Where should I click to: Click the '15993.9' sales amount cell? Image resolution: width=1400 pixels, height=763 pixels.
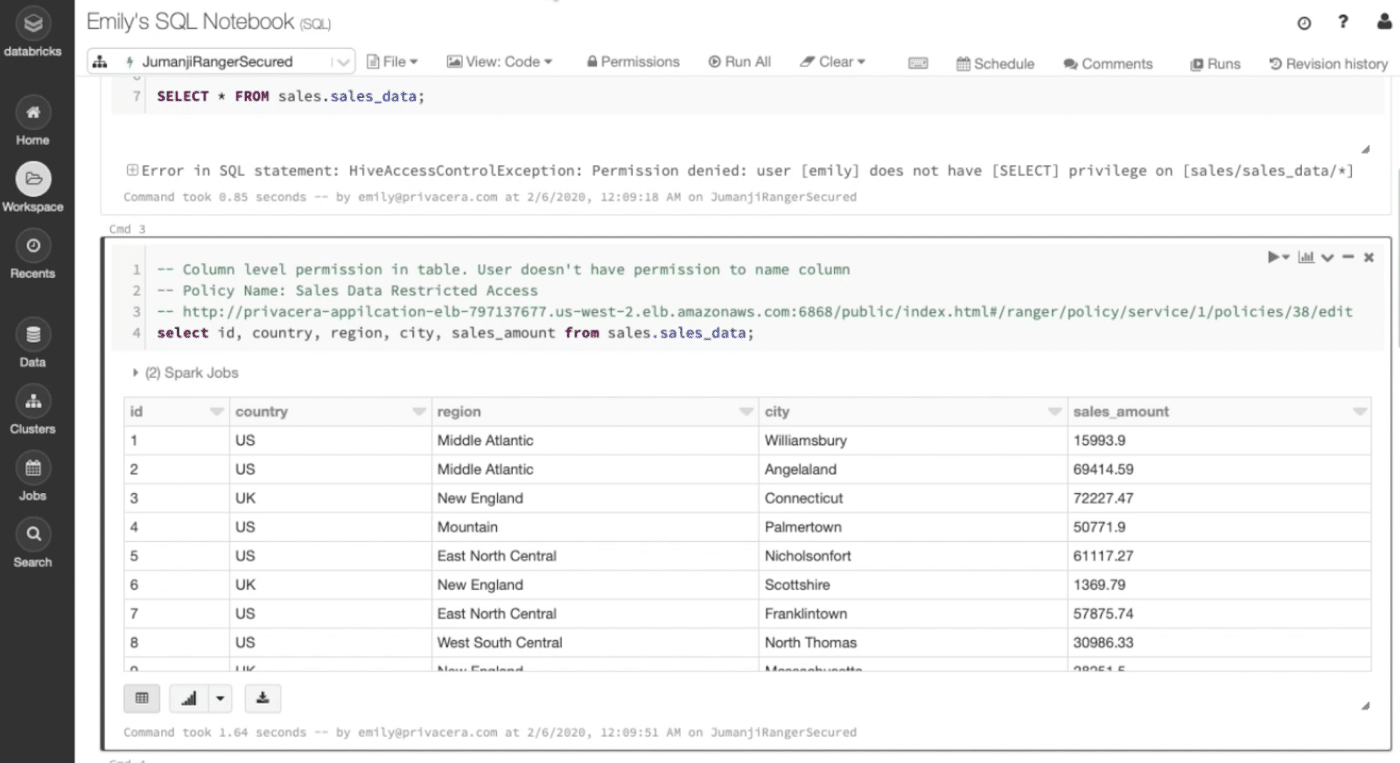(1219, 440)
